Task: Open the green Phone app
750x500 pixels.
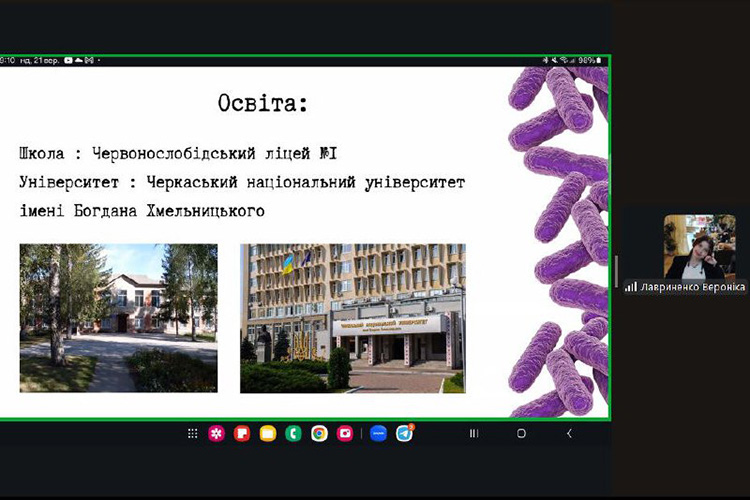Action: click(x=293, y=433)
